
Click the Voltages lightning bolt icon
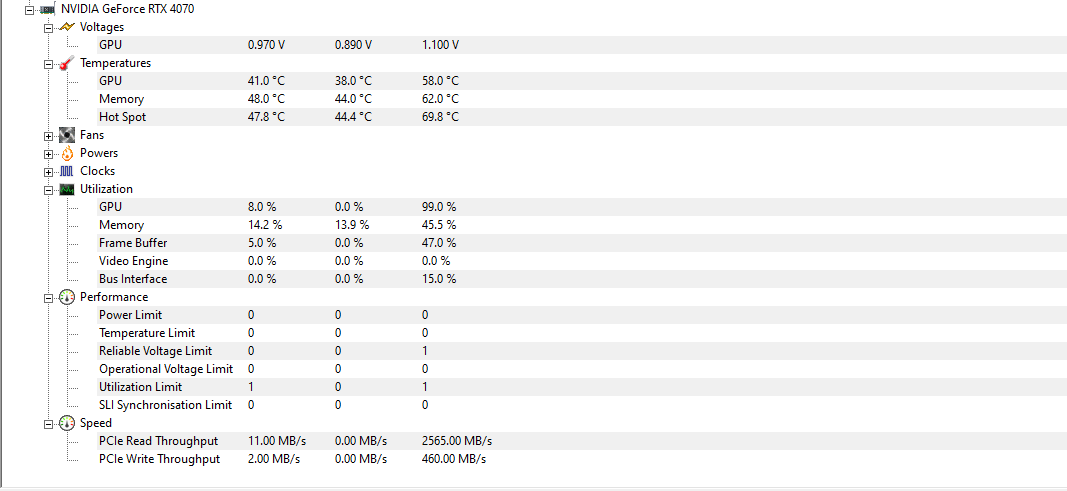[x=67, y=27]
